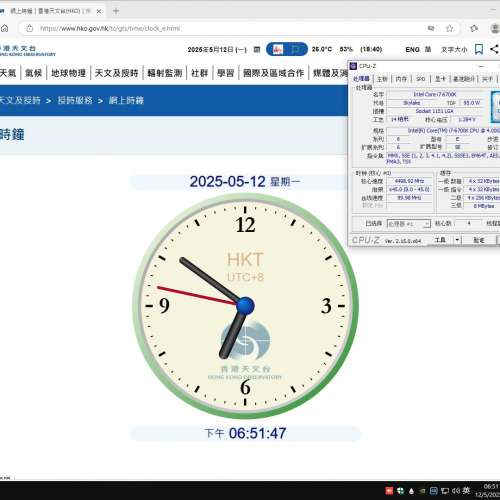Screen dimensions: 500x500
Task: Add page to favorites with star icon
Action: (449, 28)
